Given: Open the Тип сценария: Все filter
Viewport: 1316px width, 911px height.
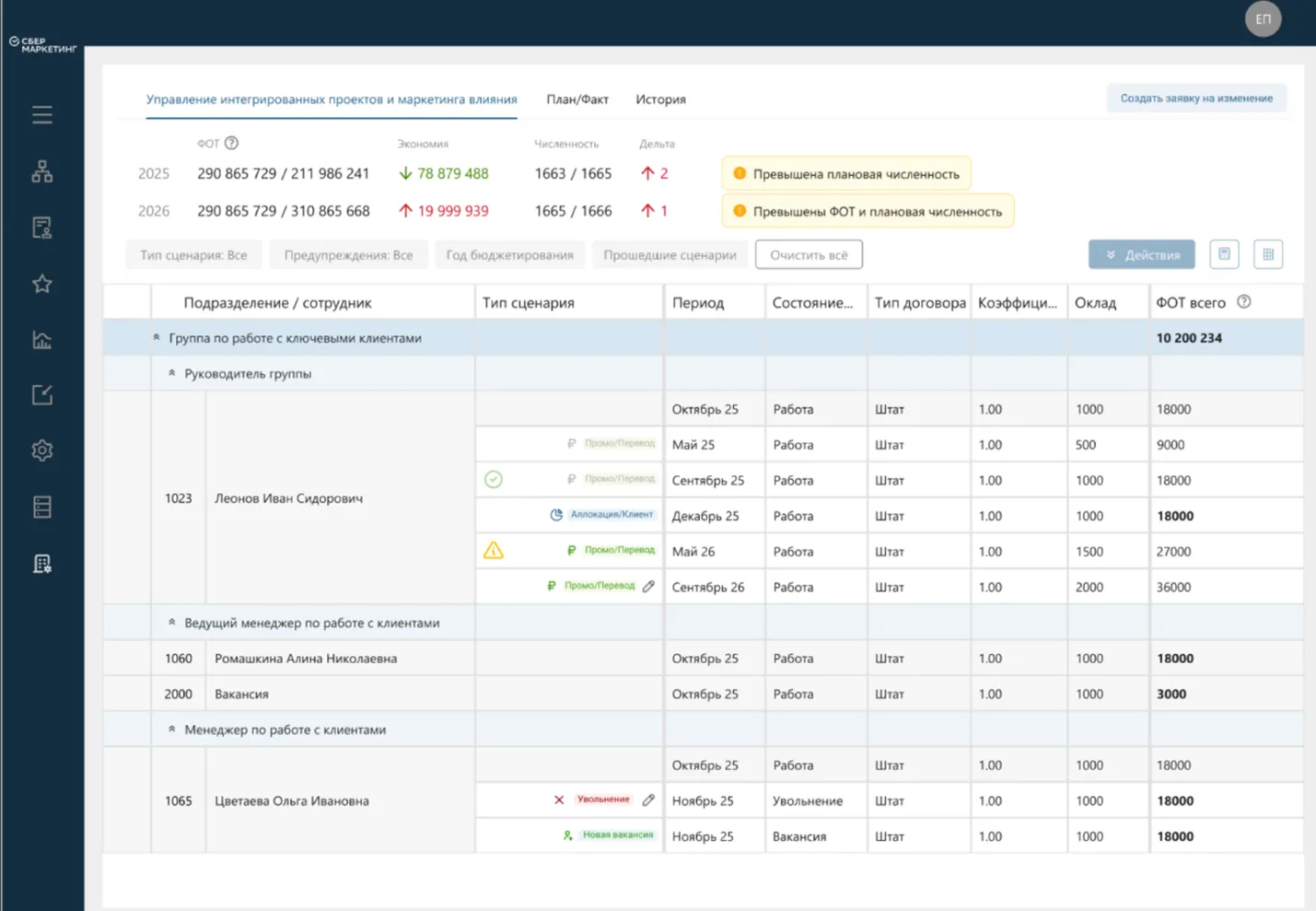Looking at the screenshot, I should pyautogui.click(x=193, y=255).
